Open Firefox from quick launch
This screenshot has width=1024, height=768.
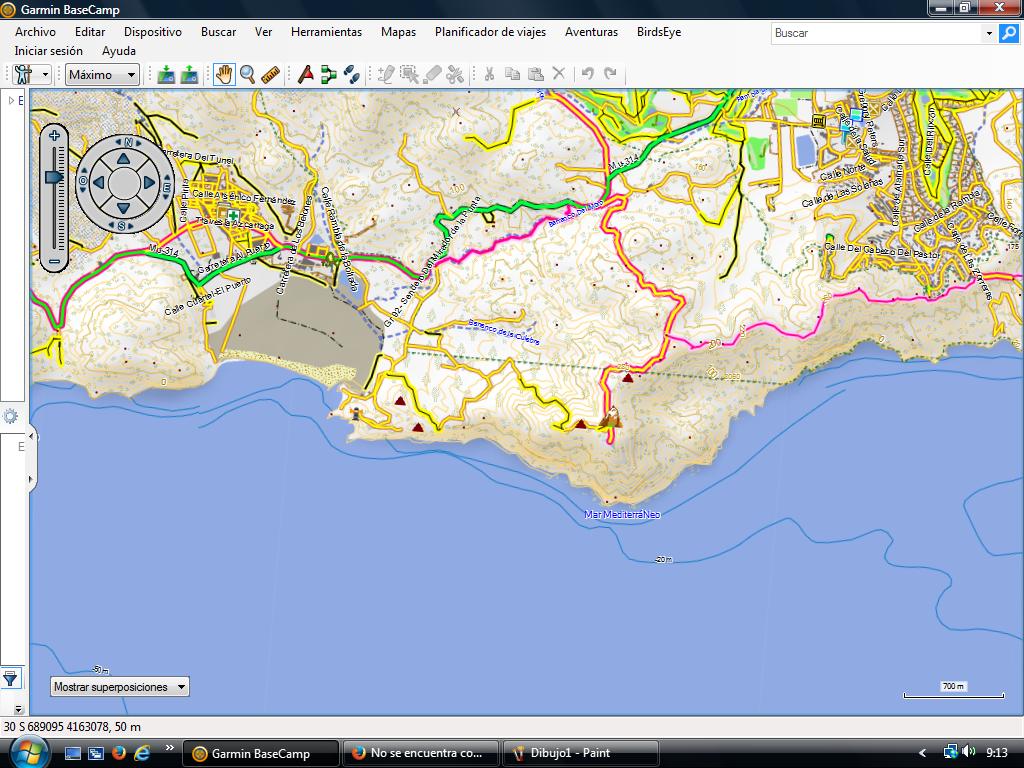click(119, 753)
